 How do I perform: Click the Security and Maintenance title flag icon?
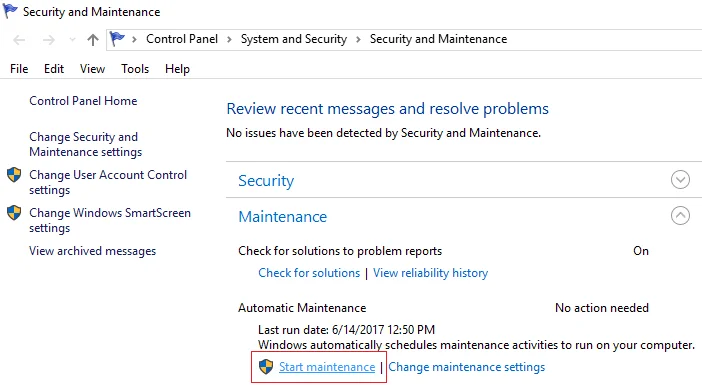10,11
